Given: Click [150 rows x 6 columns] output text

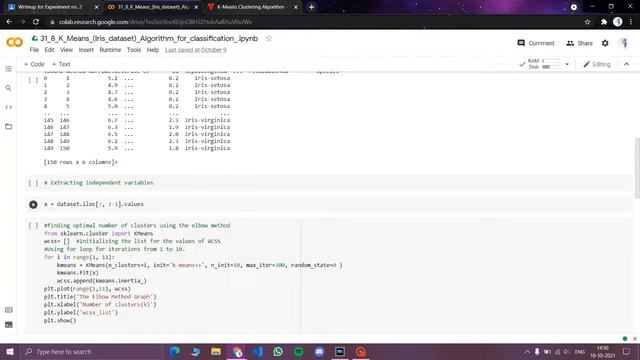Looking at the screenshot, I should point(80,162).
